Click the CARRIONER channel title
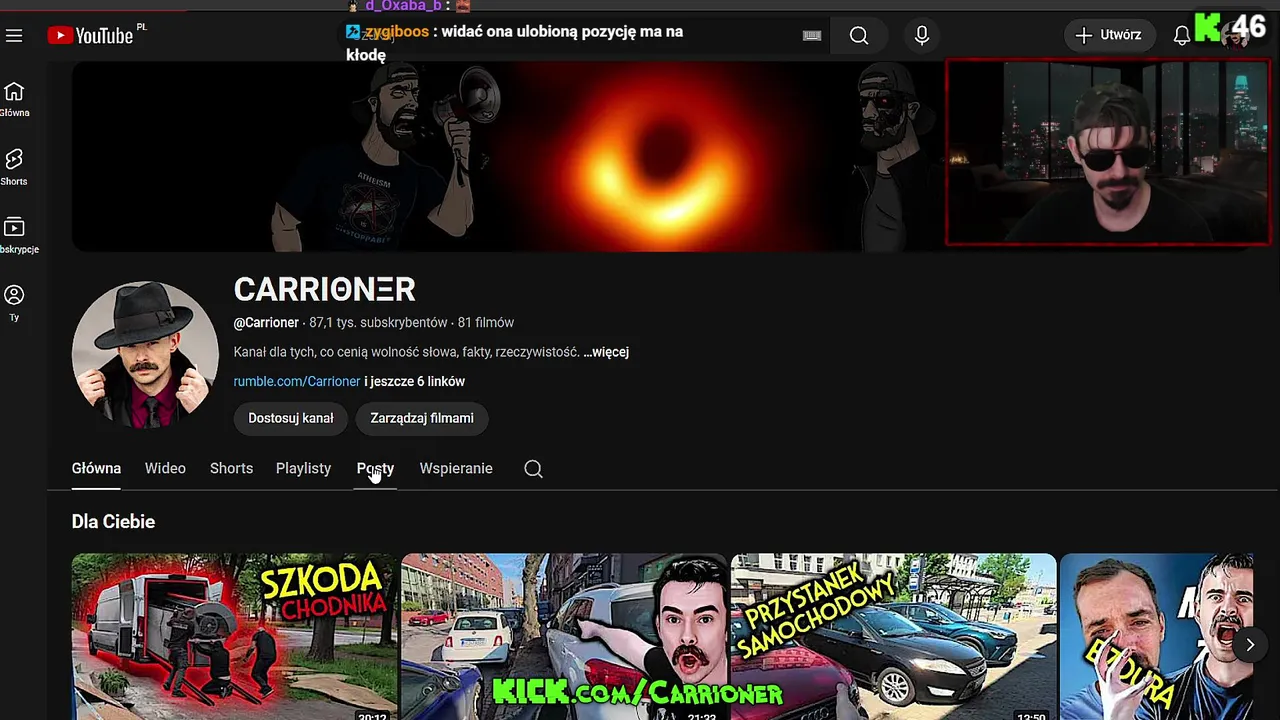 [x=324, y=290]
